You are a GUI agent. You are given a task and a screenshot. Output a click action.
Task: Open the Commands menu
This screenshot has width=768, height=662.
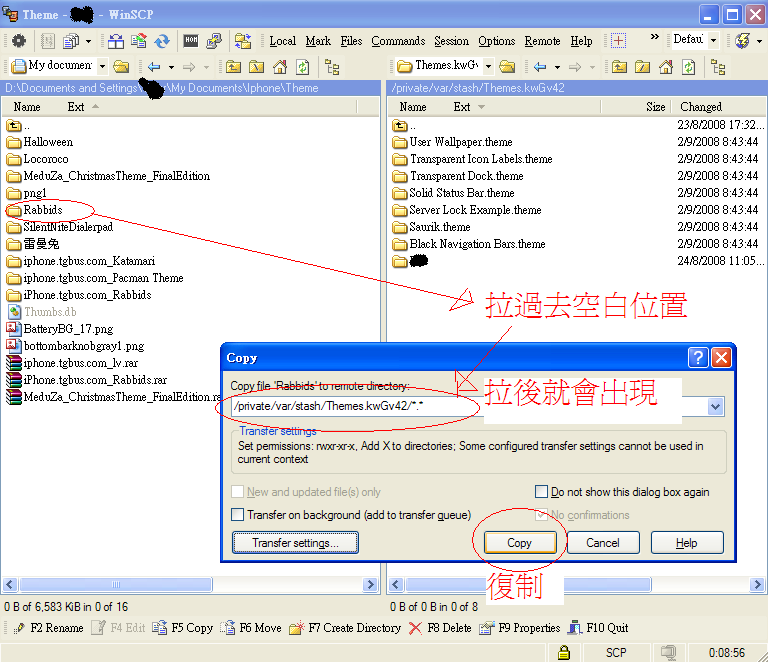397,41
